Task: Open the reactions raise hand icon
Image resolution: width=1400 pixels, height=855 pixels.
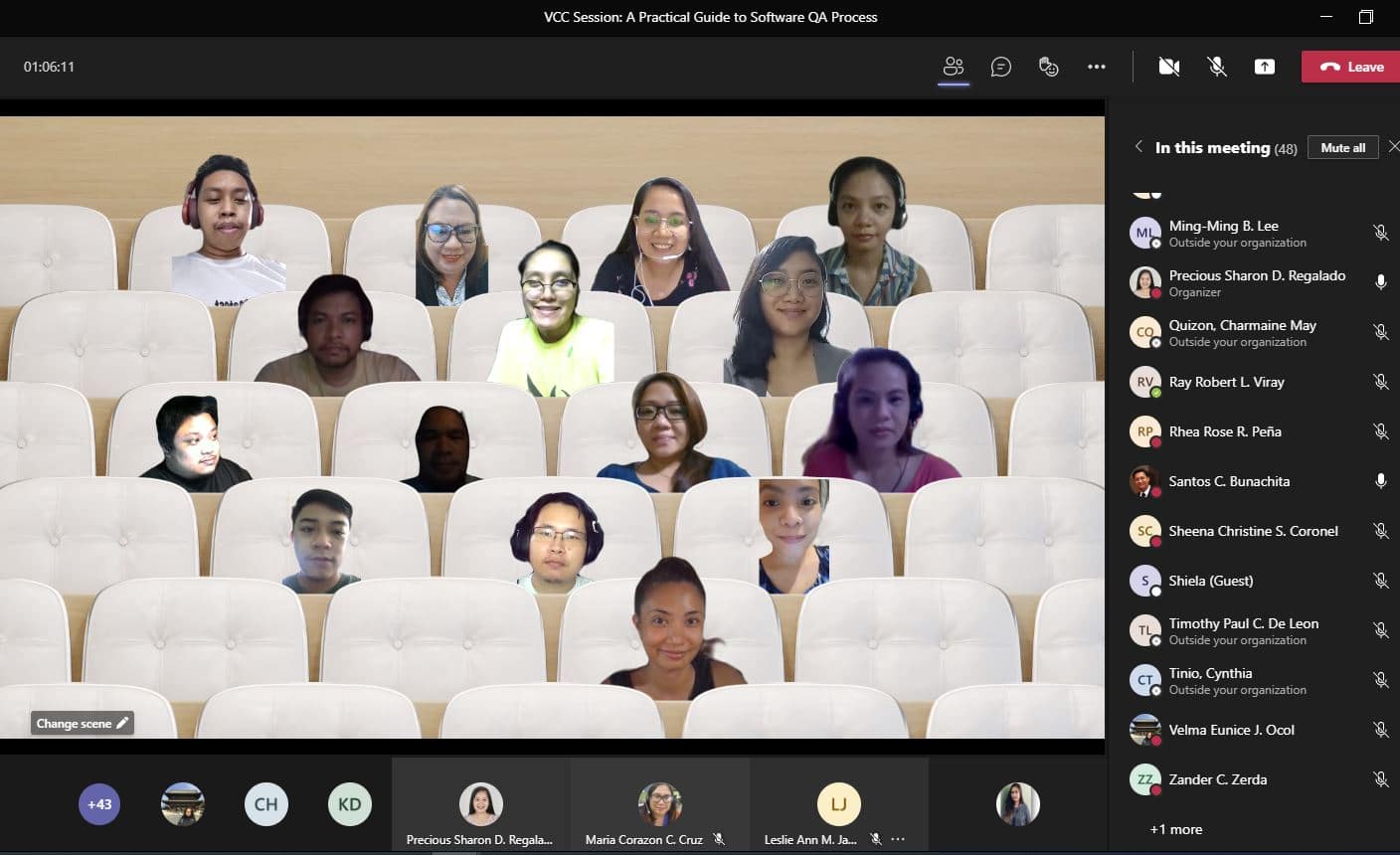Action: (x=1049, y=67)
